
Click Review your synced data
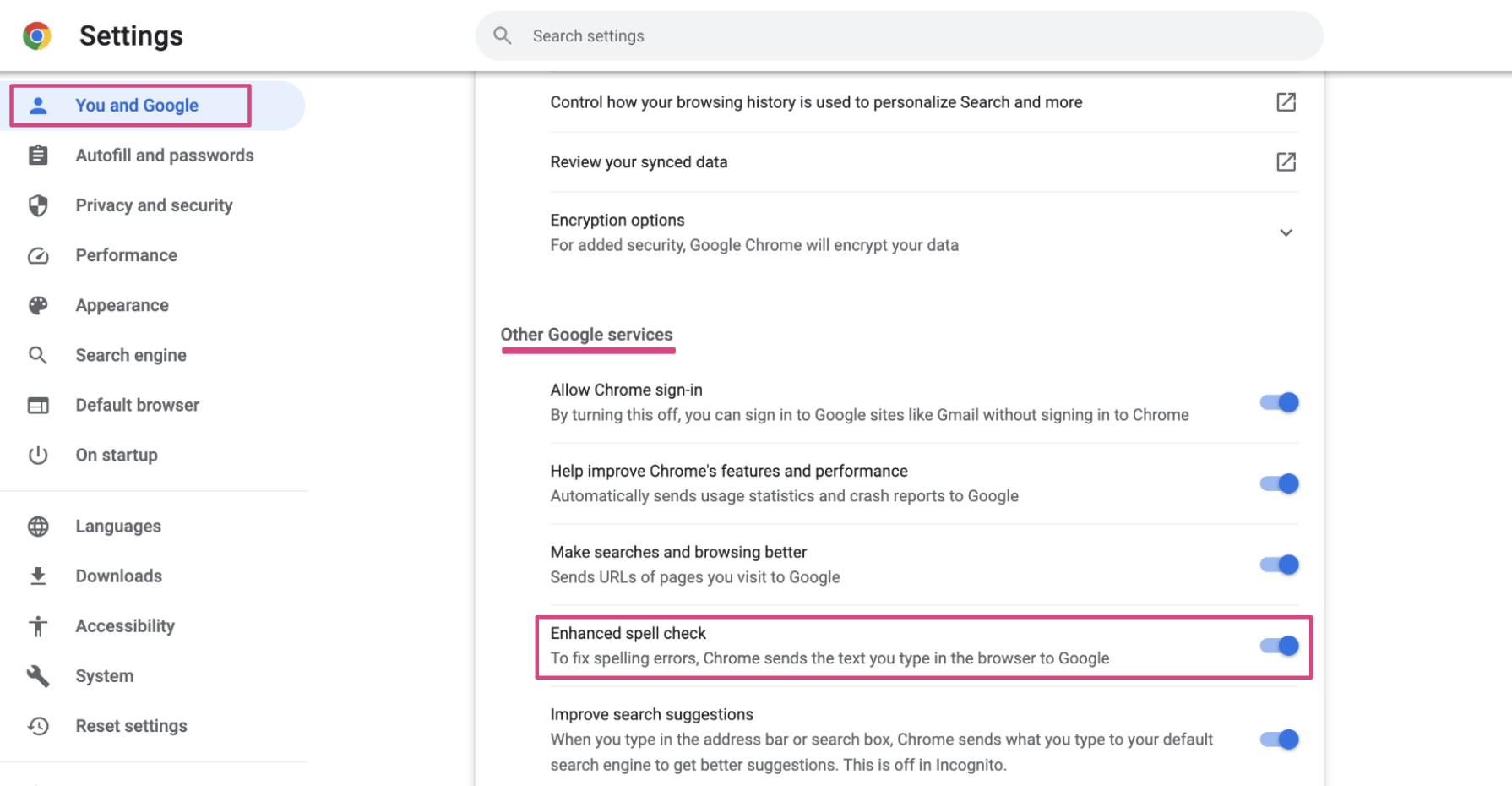click(639, 161)
